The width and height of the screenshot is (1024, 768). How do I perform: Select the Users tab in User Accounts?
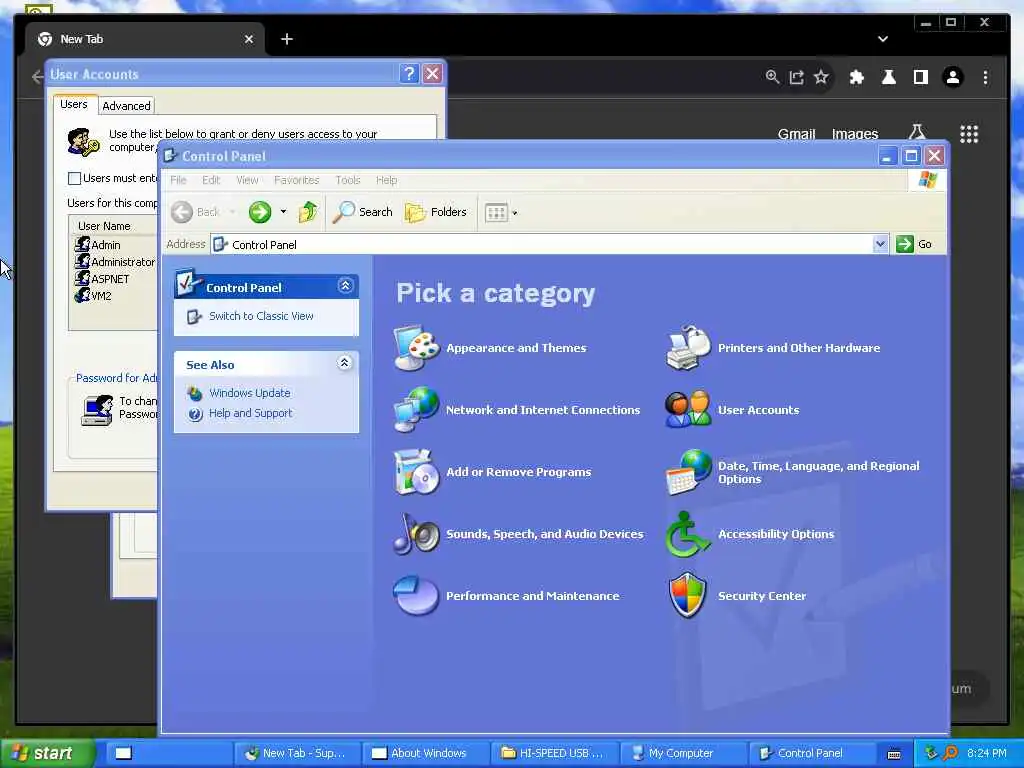point(74,104)
